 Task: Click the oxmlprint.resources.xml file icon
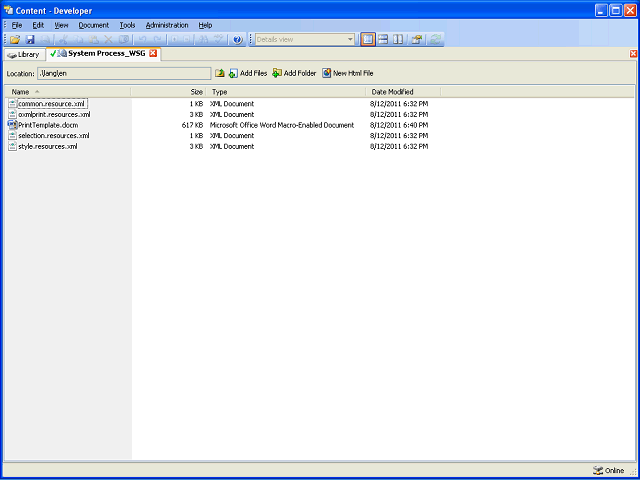[12, 114]
